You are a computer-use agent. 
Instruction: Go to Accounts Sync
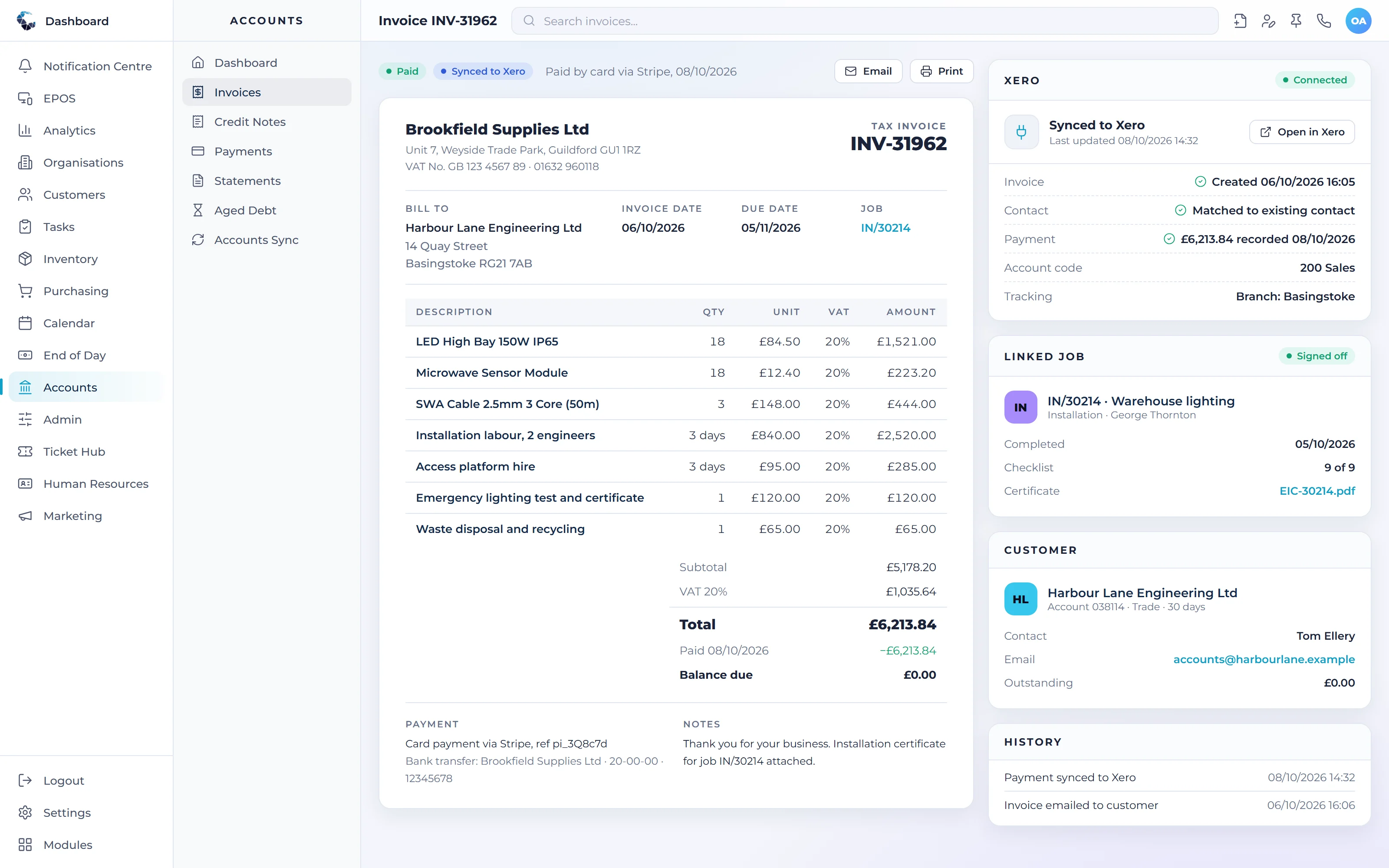tap(267, 240)
